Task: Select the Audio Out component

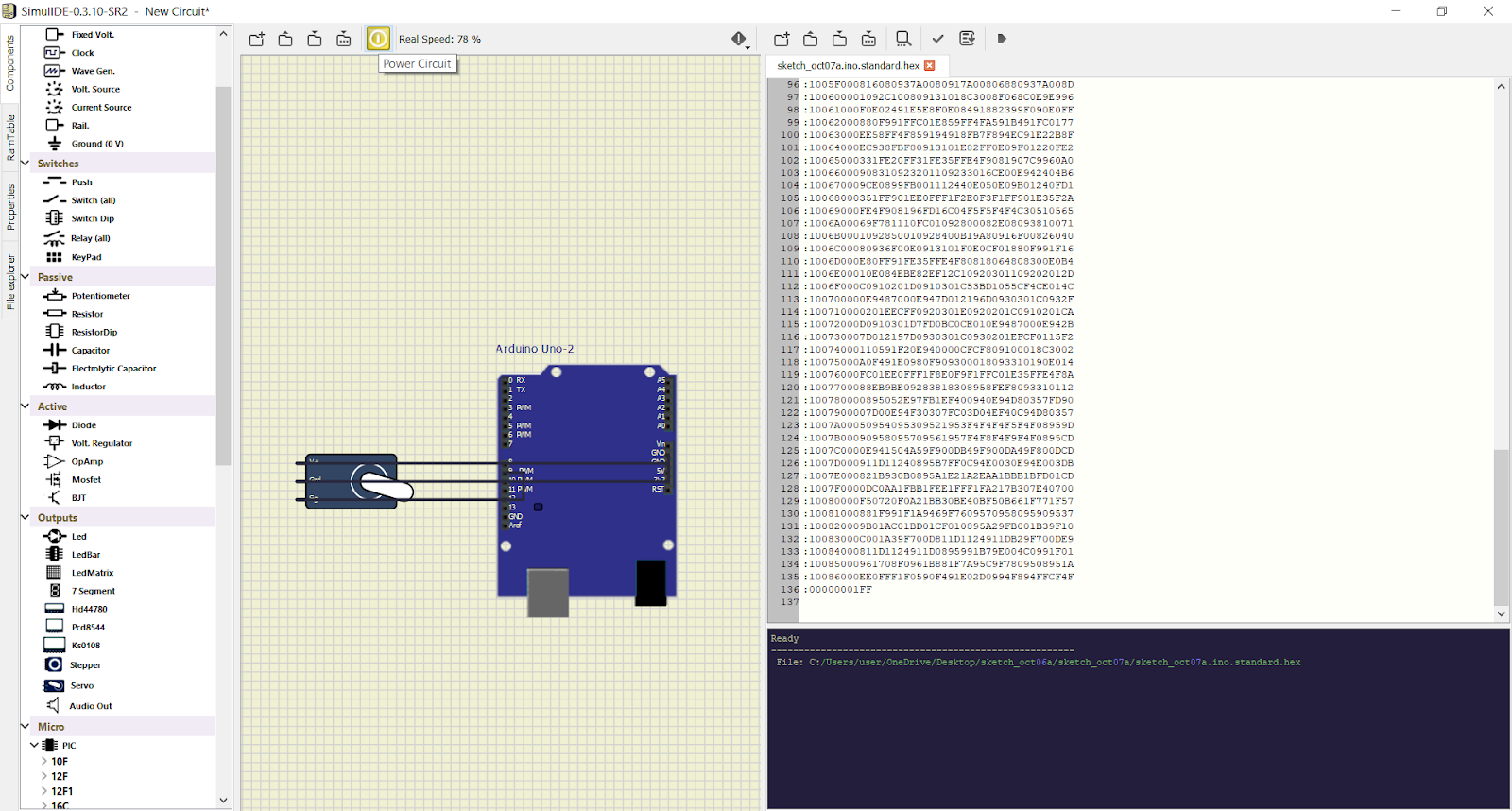Action: click(91, 706)
